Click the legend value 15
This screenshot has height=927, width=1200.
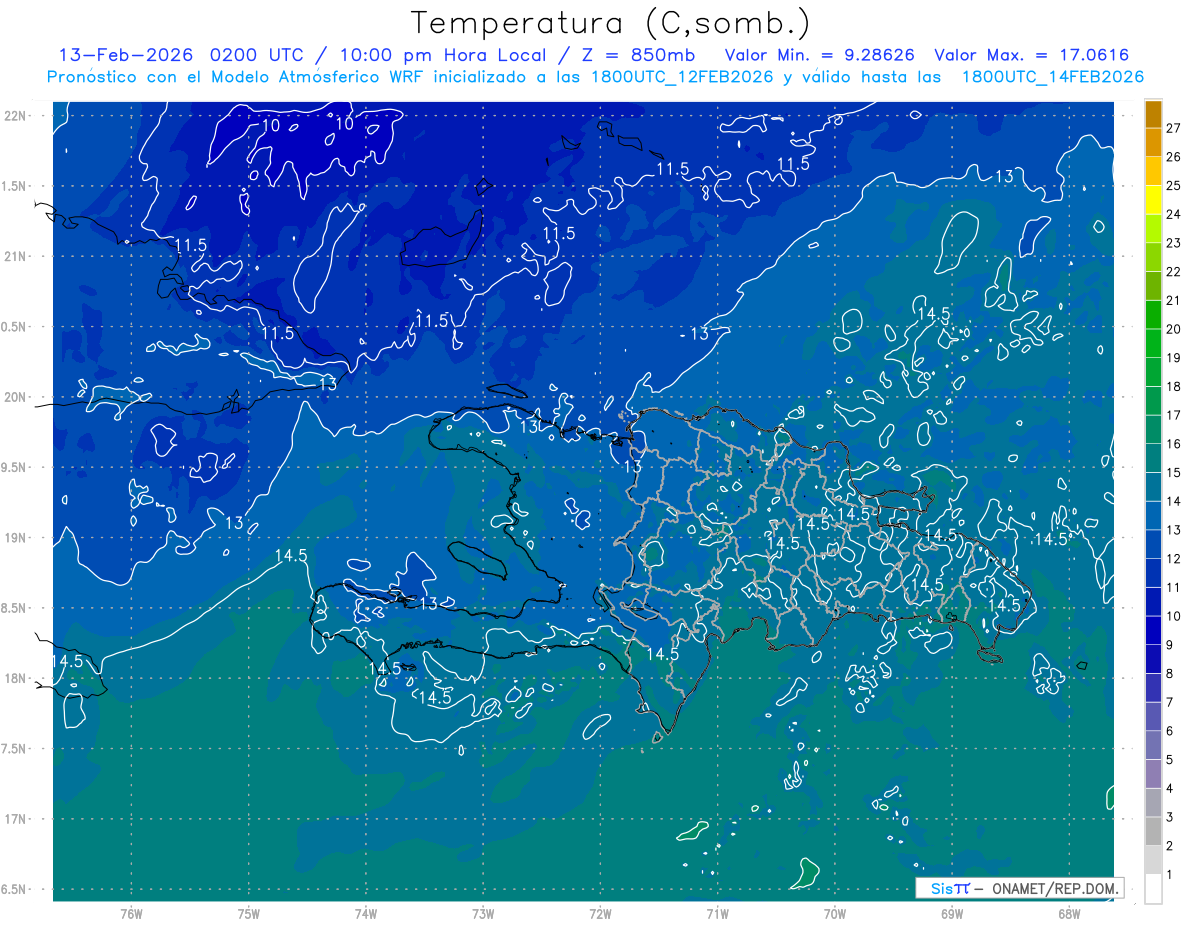coord(1174,473)
